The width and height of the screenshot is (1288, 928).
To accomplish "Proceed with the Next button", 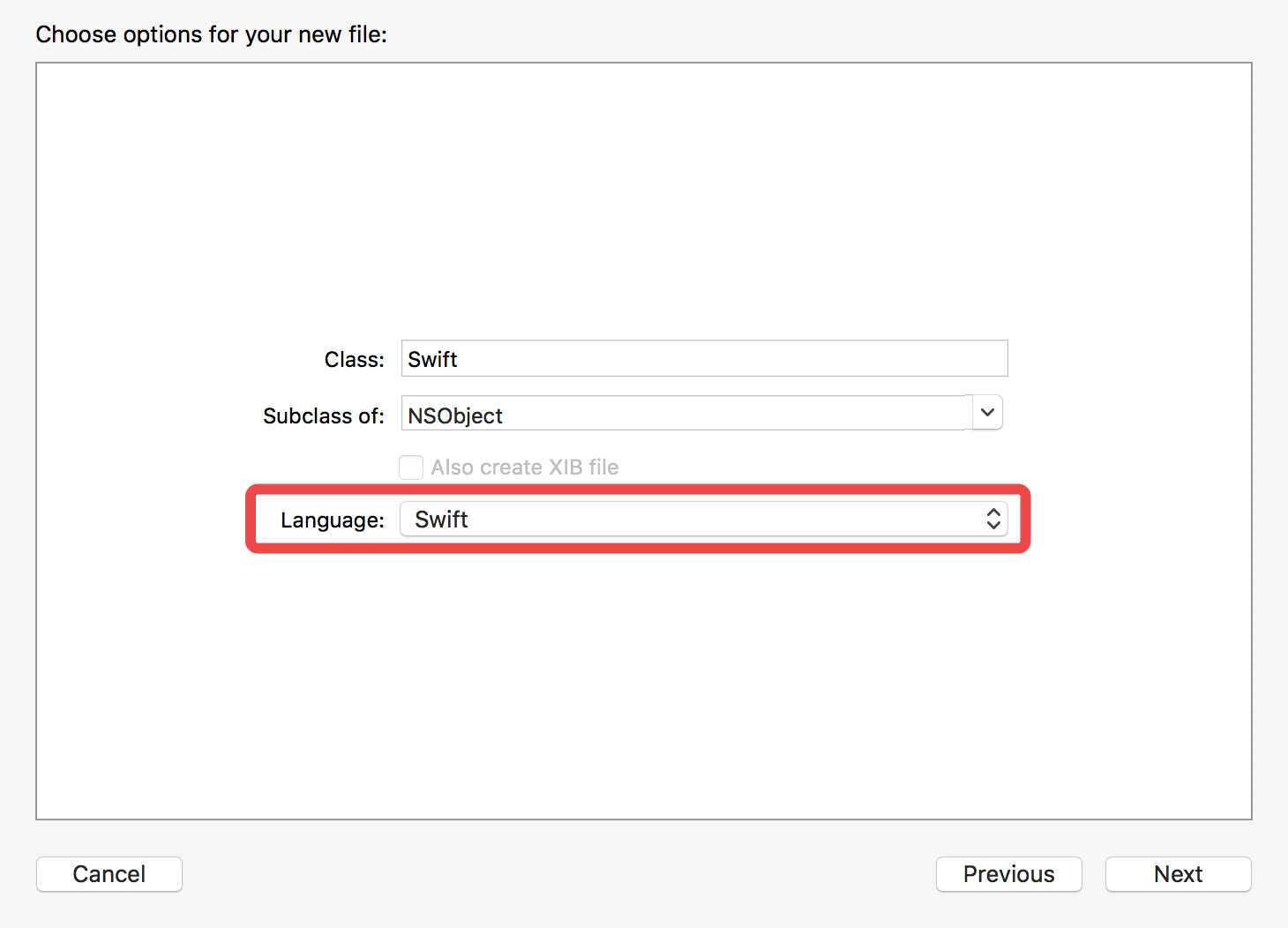I will [x=1178, y=874].
